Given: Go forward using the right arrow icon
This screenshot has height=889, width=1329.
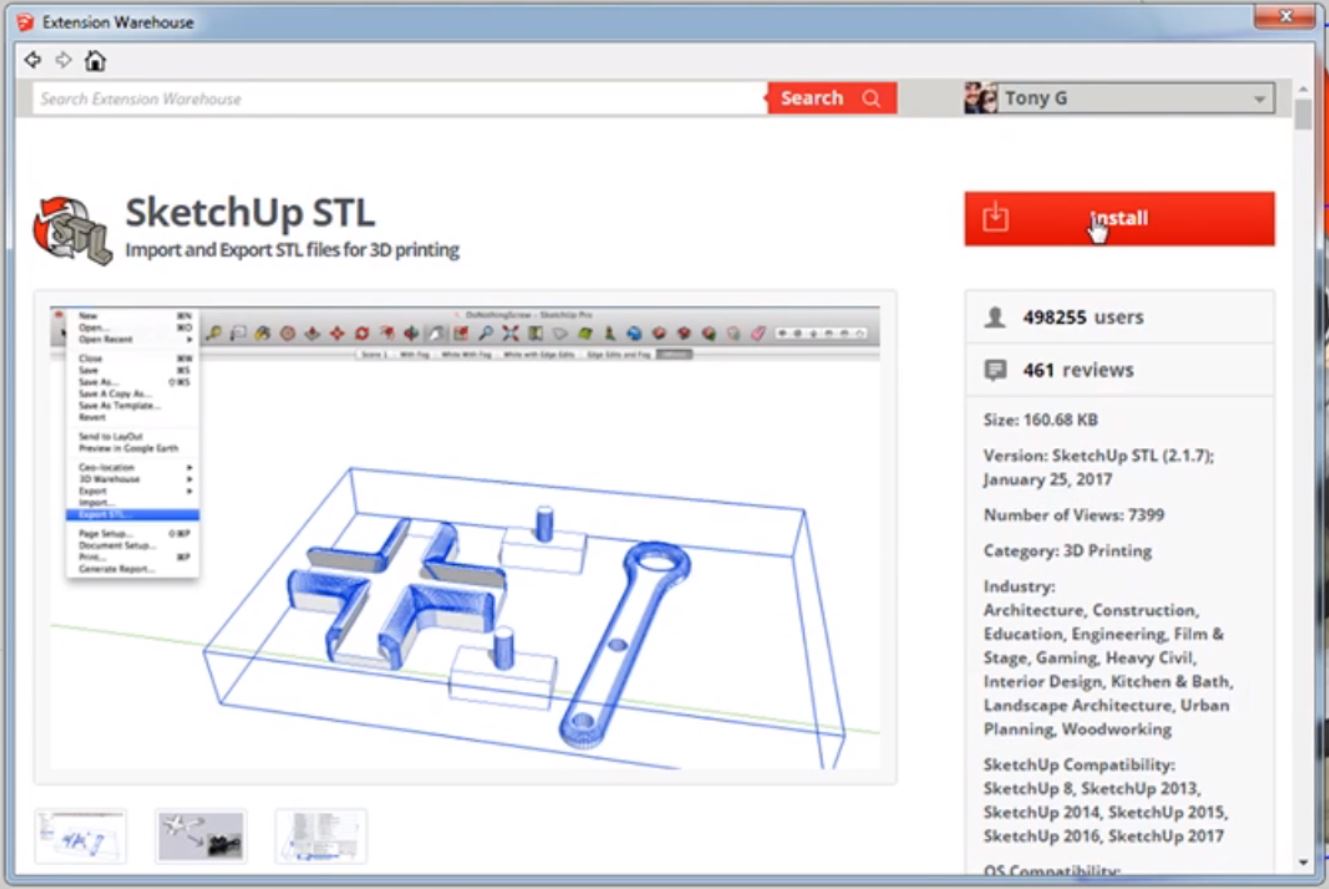Looking at the screenshot, I should click(x=64, y=60).
